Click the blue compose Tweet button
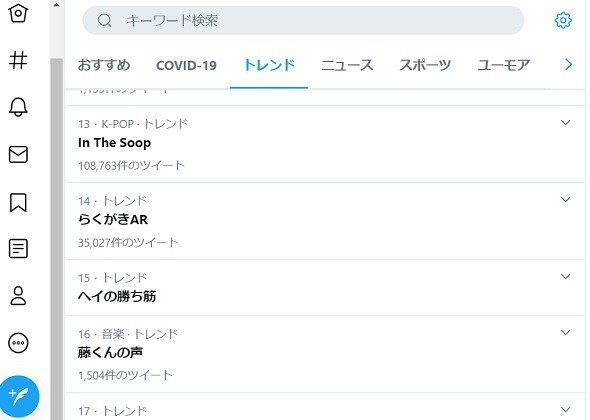 (19, 397)
